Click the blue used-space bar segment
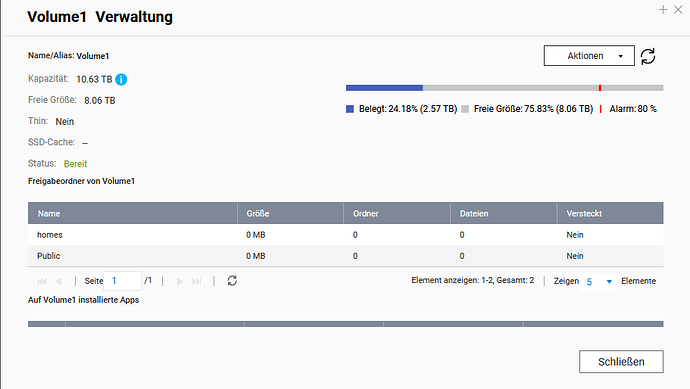Screen dimensions: 690x389 pyautogui.click(x=384, y=88)
